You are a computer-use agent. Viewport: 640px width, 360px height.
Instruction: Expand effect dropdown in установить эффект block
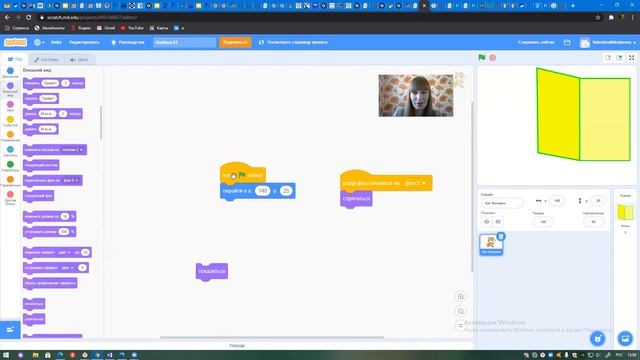point(67,268)
